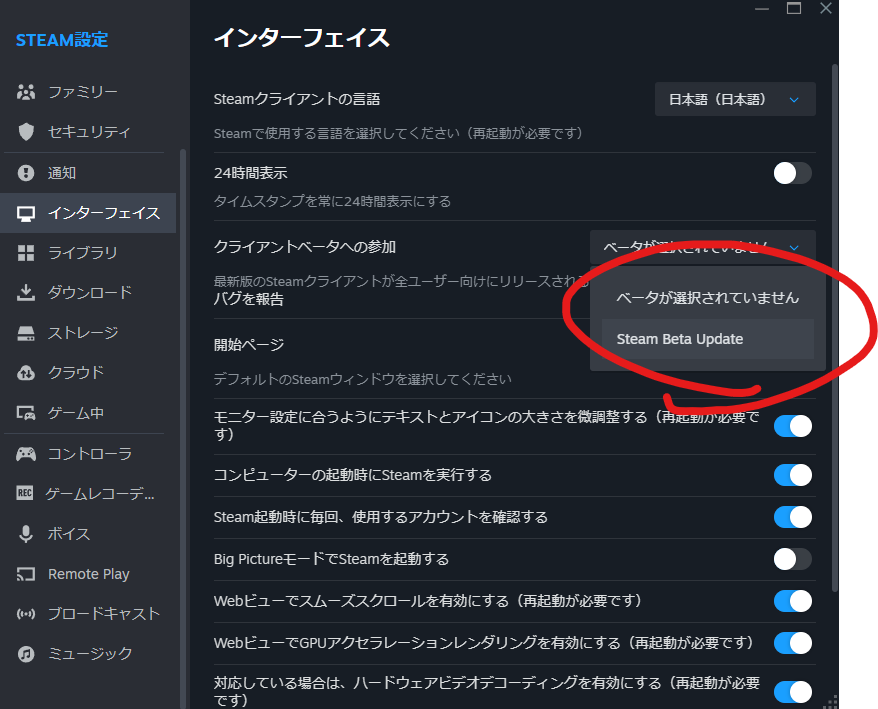Go to the 通知 settings section

[90, 173]
